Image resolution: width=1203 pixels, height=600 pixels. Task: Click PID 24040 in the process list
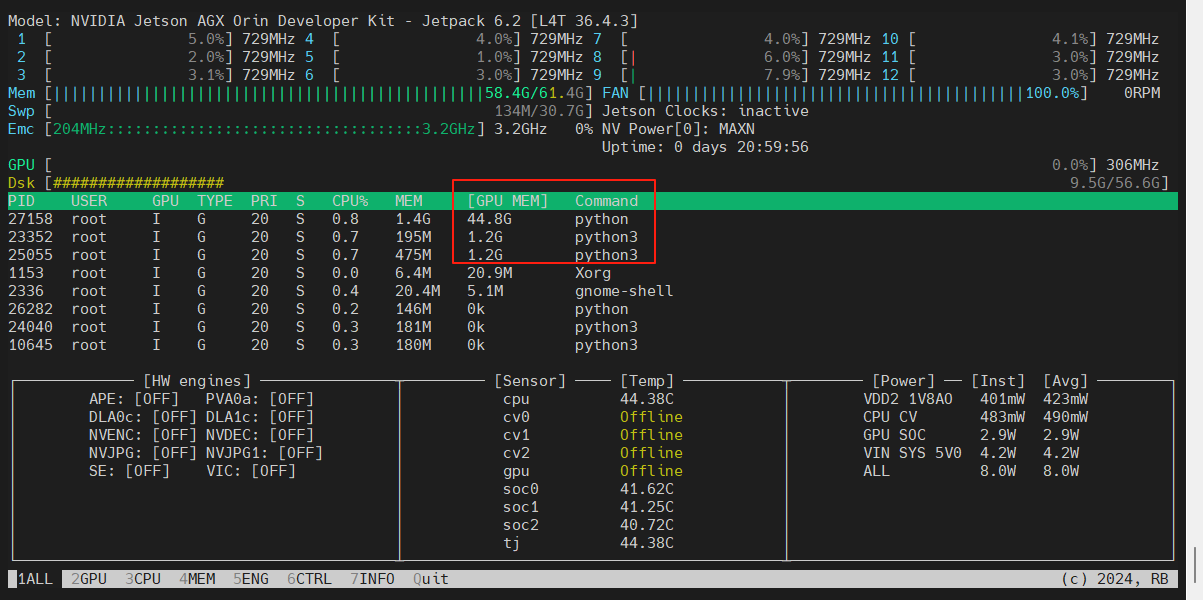click(x=30, y=327)
